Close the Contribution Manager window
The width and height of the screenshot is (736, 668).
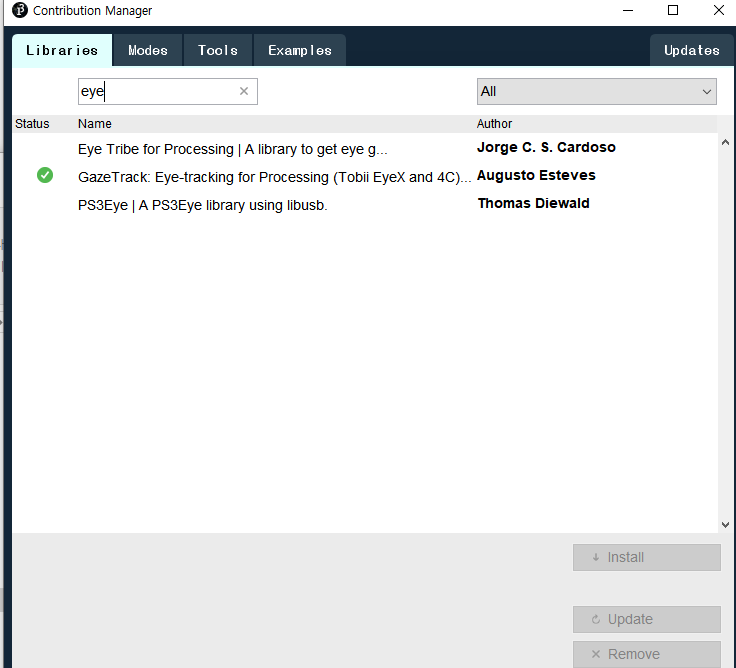(x=718, y=10)
